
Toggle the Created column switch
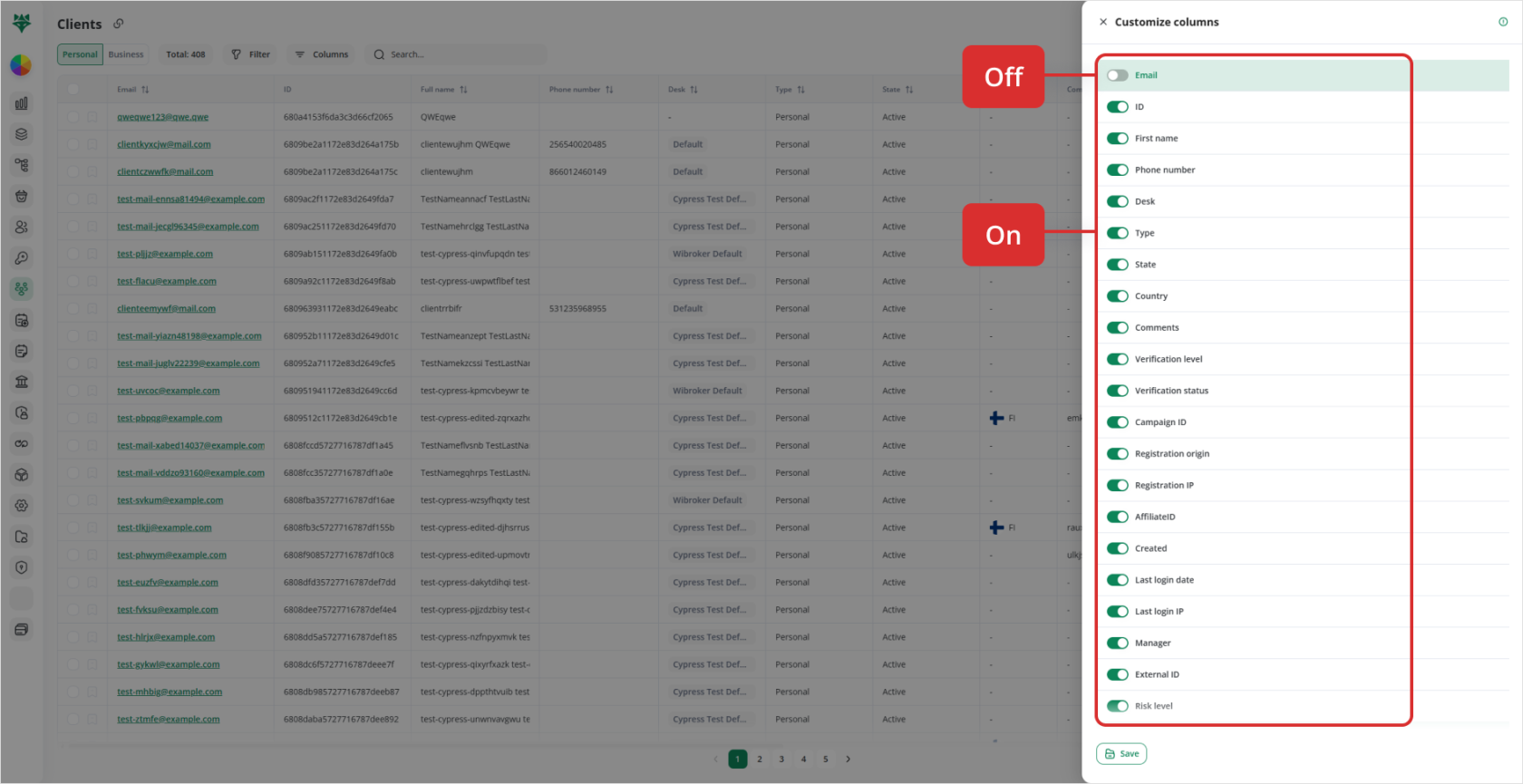click(x=1118, y=548)
